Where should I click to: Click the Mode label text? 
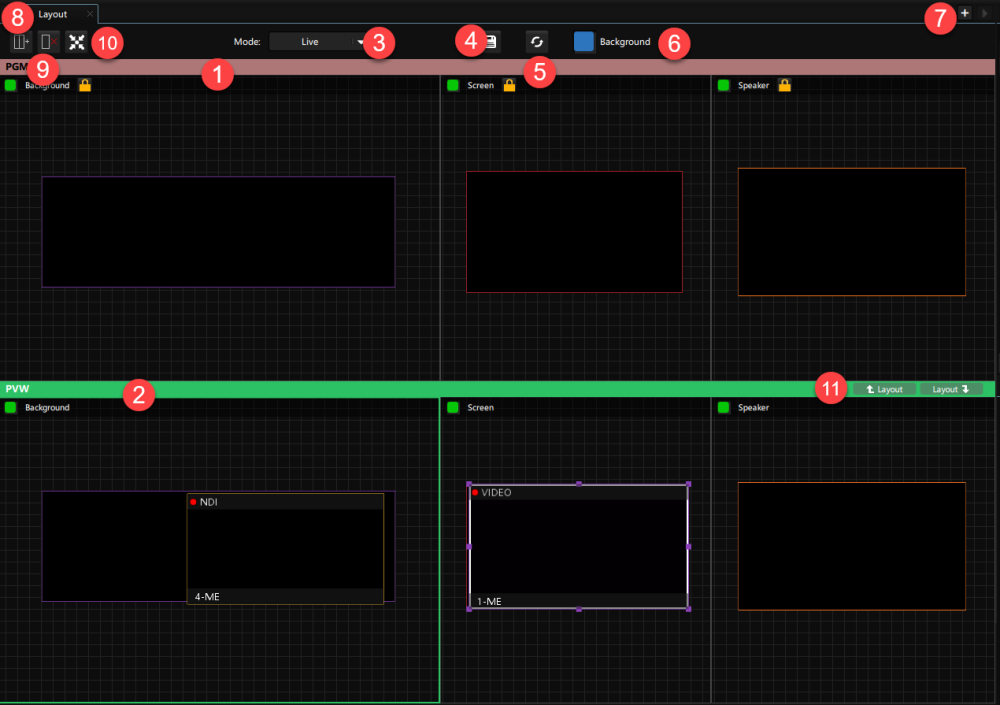(x=247, y=41)
